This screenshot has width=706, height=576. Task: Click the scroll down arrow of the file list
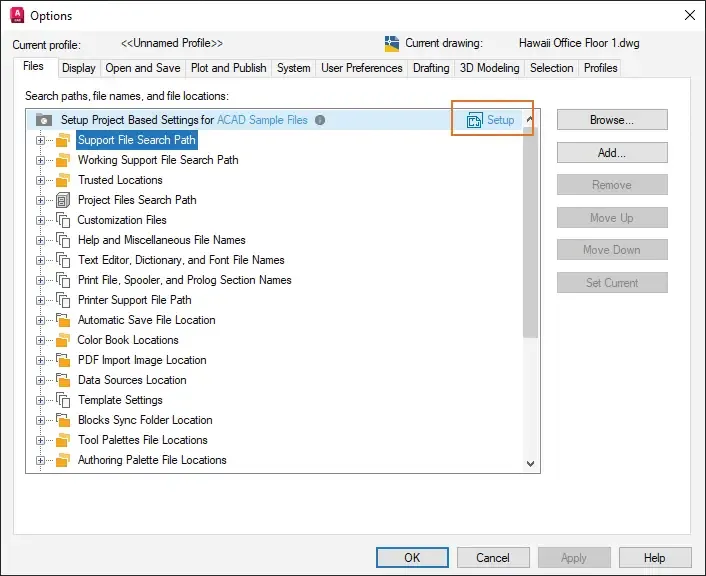point(530,463)
